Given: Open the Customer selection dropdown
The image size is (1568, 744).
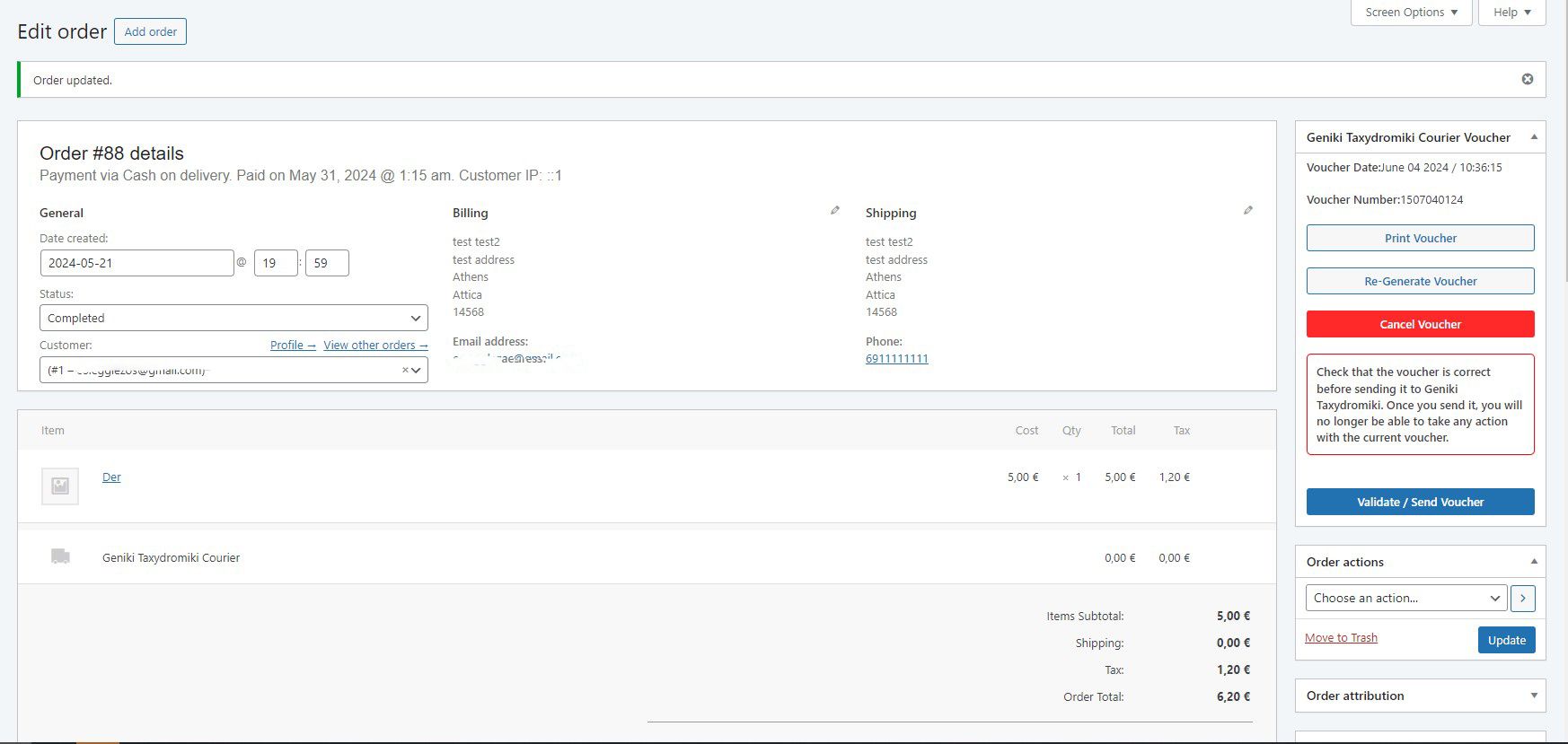Looking at the screenshot, I should coord(233,370).
